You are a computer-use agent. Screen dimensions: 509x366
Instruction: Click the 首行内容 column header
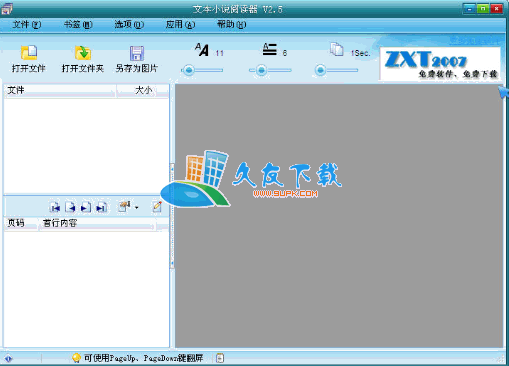coord(97,223)
